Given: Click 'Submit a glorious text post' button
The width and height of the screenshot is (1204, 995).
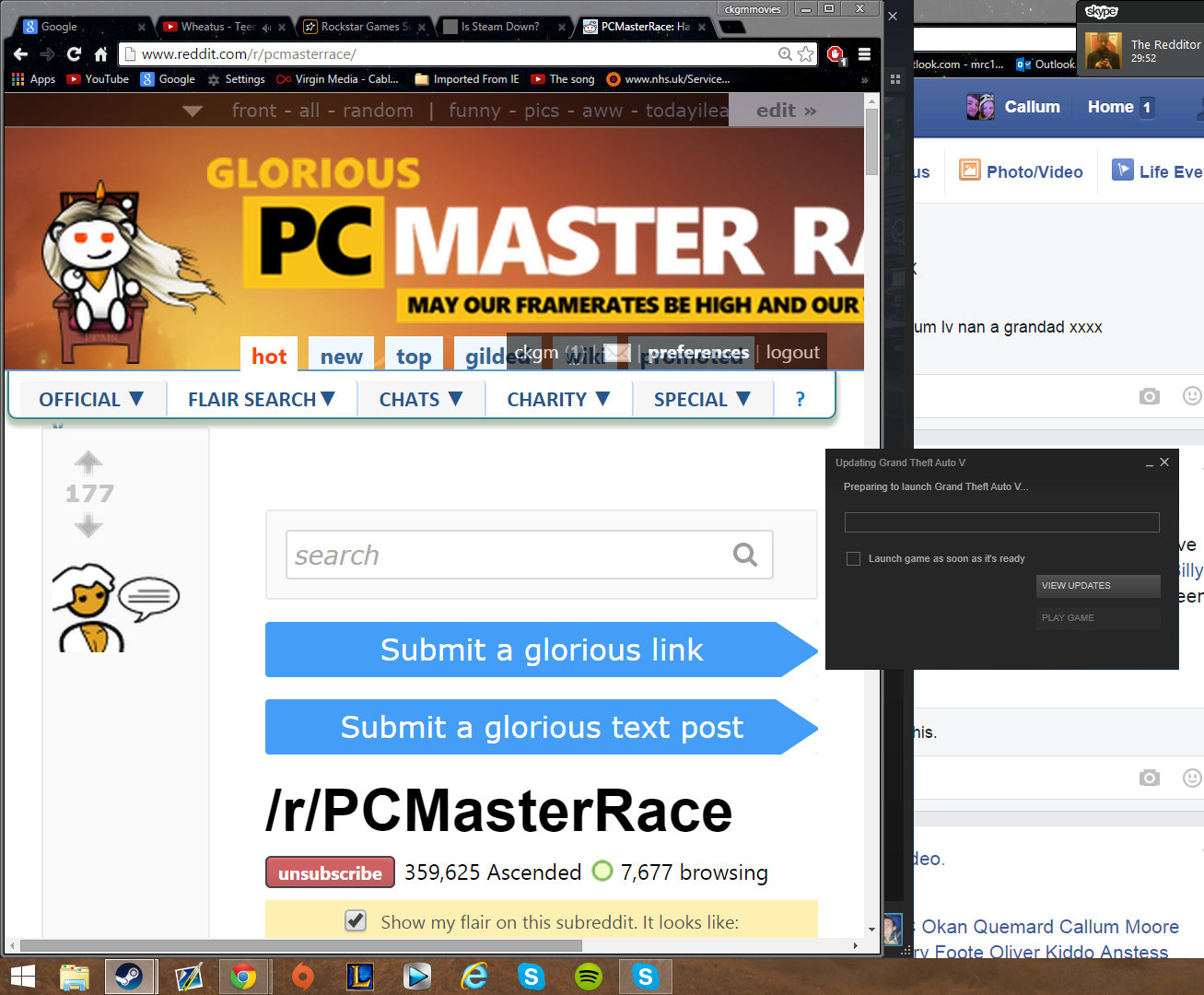Looking at the screenshot, I should point(542,727).
